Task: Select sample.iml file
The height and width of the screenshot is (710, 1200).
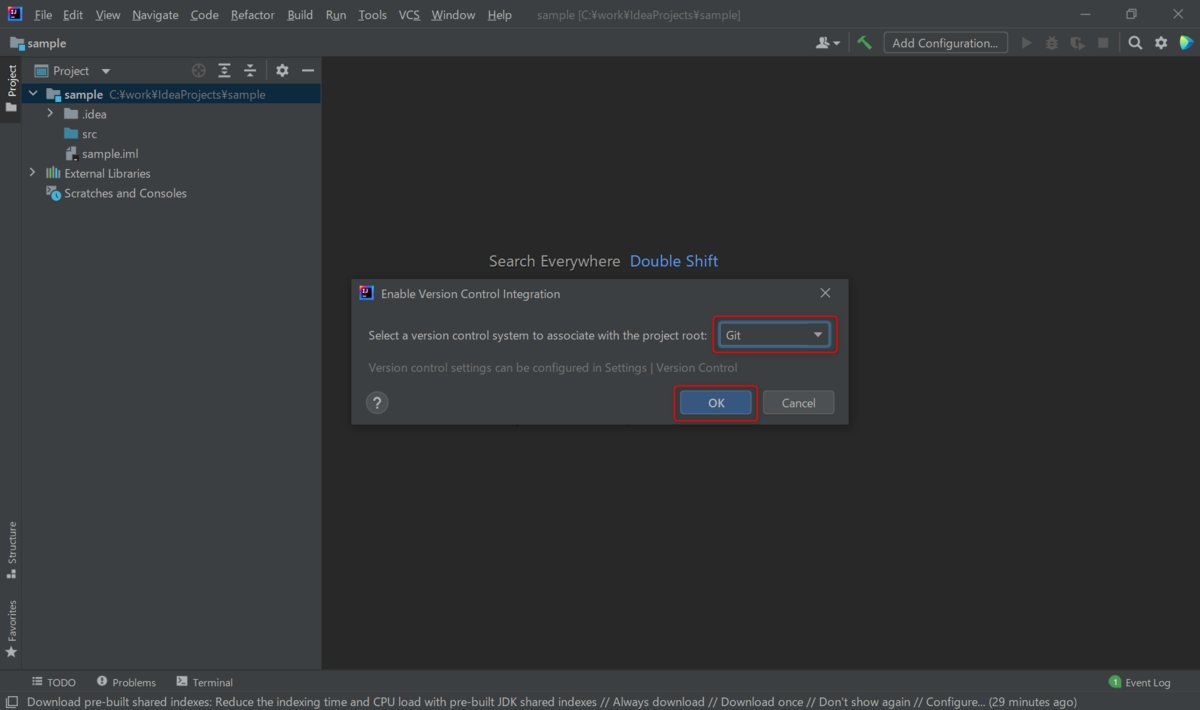Action: pyautogui.click(x=101, y=154)
